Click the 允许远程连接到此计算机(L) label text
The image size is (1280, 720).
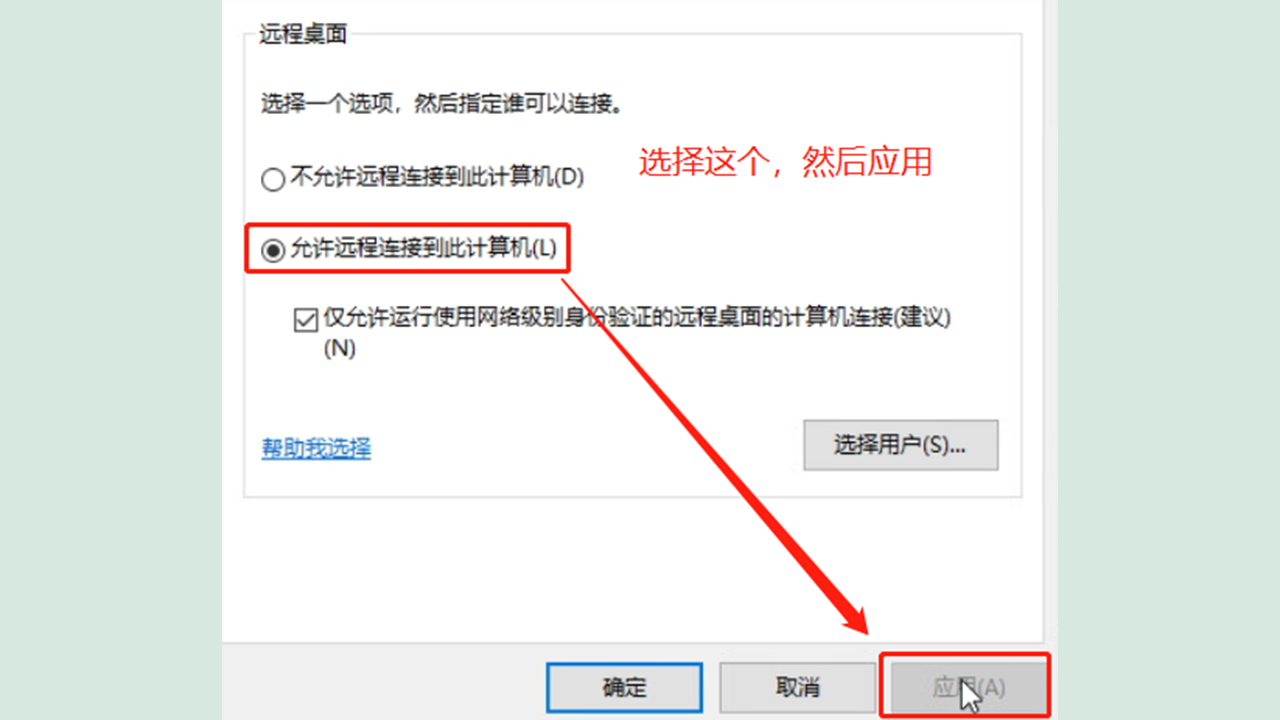coord(423,250)
